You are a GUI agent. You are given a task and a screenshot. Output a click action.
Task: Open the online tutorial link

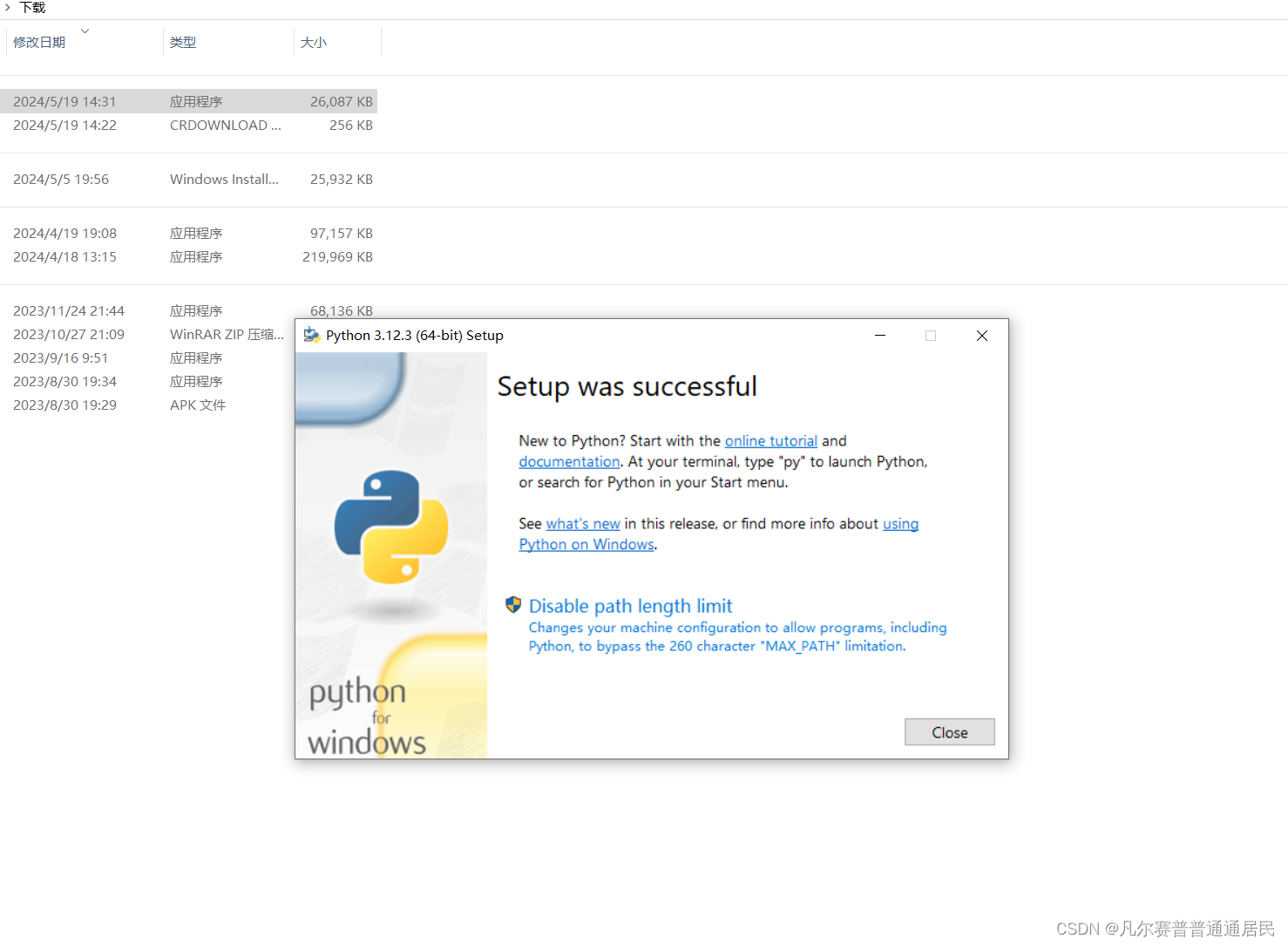tap(770, 441)
